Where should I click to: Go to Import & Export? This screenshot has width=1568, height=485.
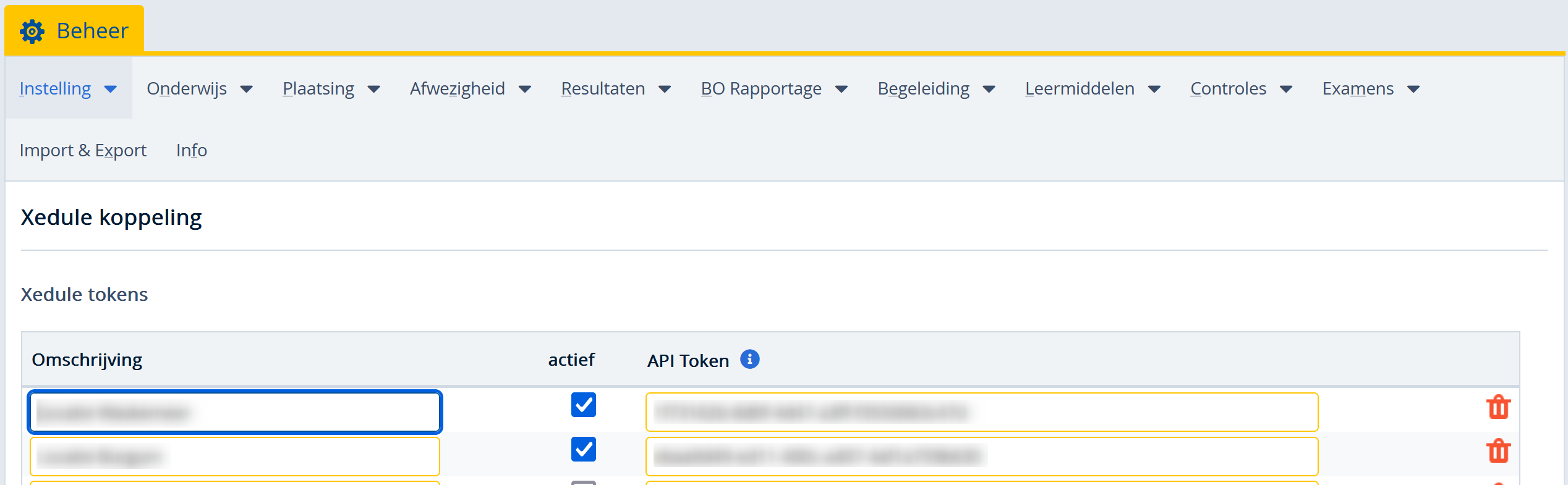pyautogui.click(x=83, y=150)
